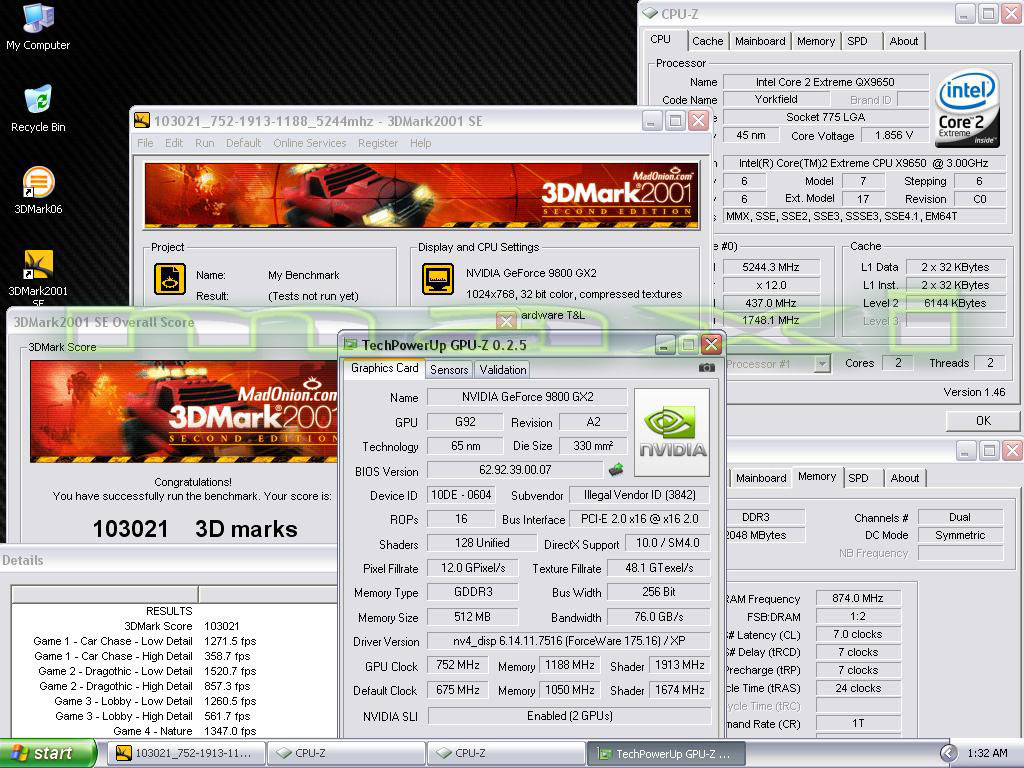Switch to Cache tab in top CPU-Z
The height and width of the screenshot is (768, 1024).
(707, 41)
